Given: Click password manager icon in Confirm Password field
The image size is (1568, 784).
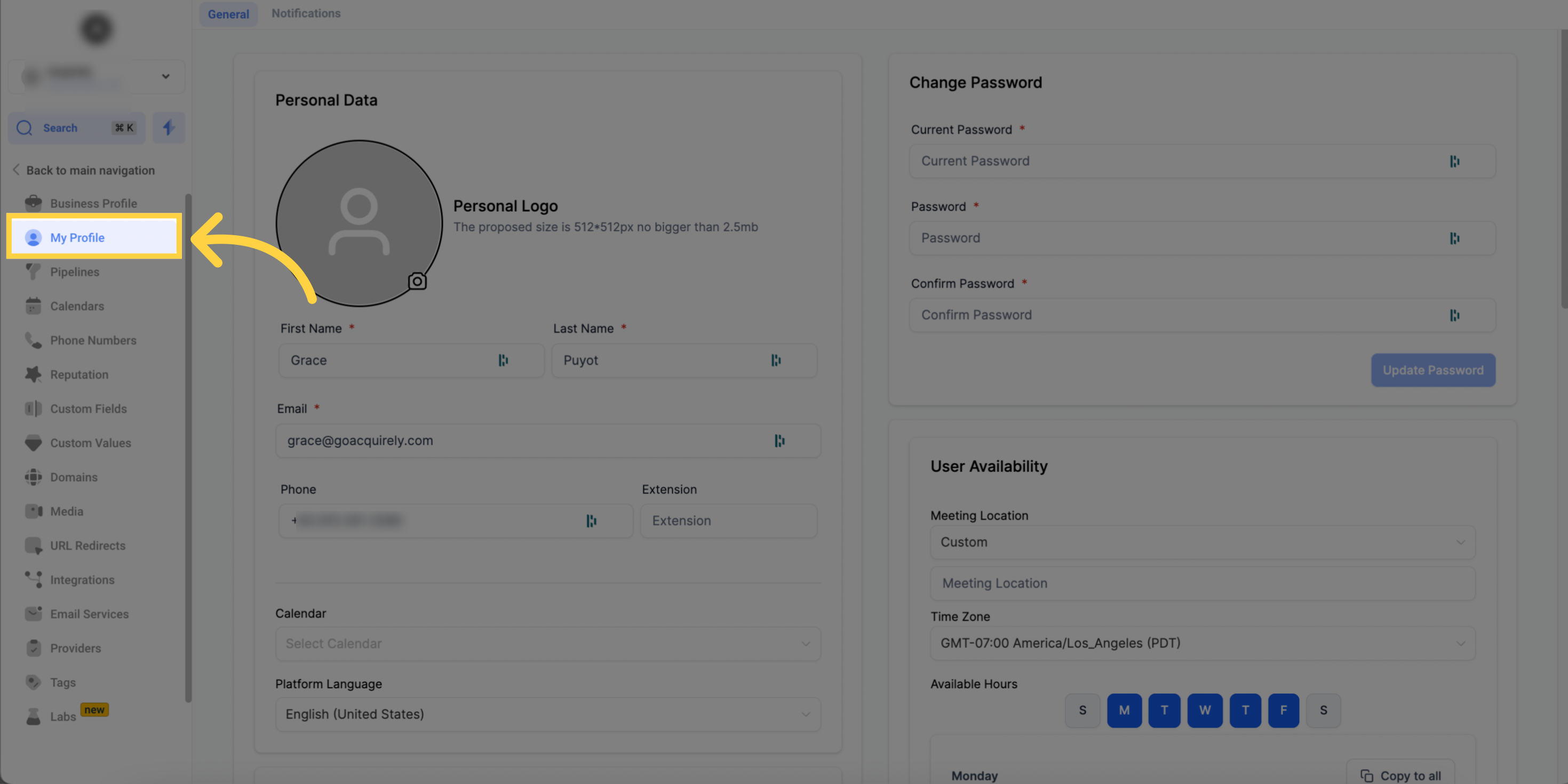Looking at the screenshot, I should tap(1455, 315).
